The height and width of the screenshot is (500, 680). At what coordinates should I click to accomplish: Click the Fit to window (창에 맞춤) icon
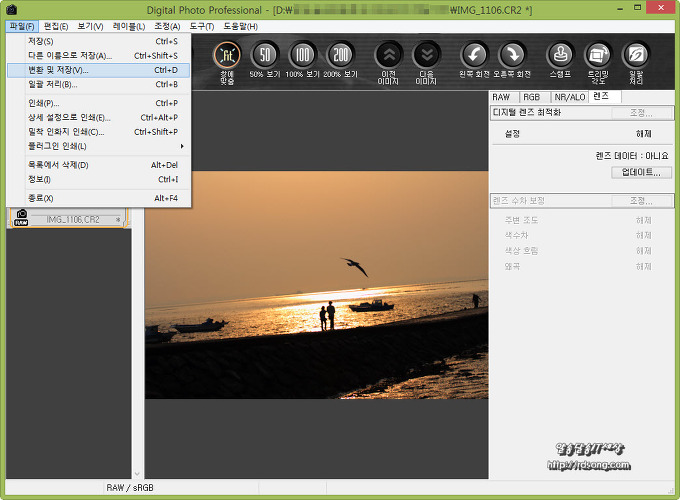coord(227,55)
